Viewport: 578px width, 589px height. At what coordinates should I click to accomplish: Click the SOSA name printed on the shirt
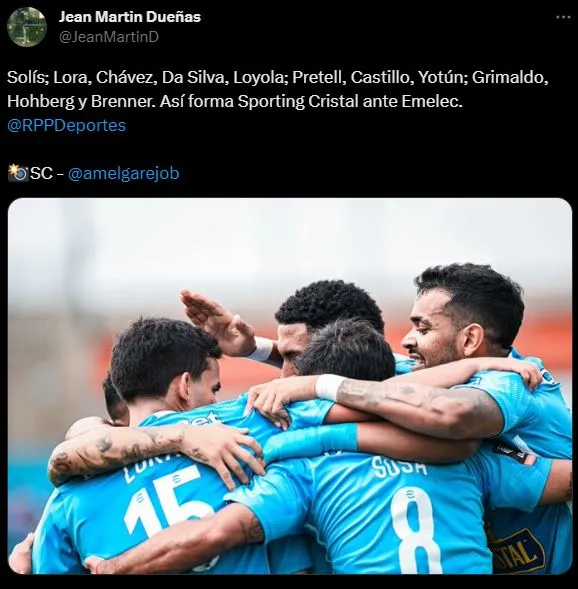click(399, 467)
